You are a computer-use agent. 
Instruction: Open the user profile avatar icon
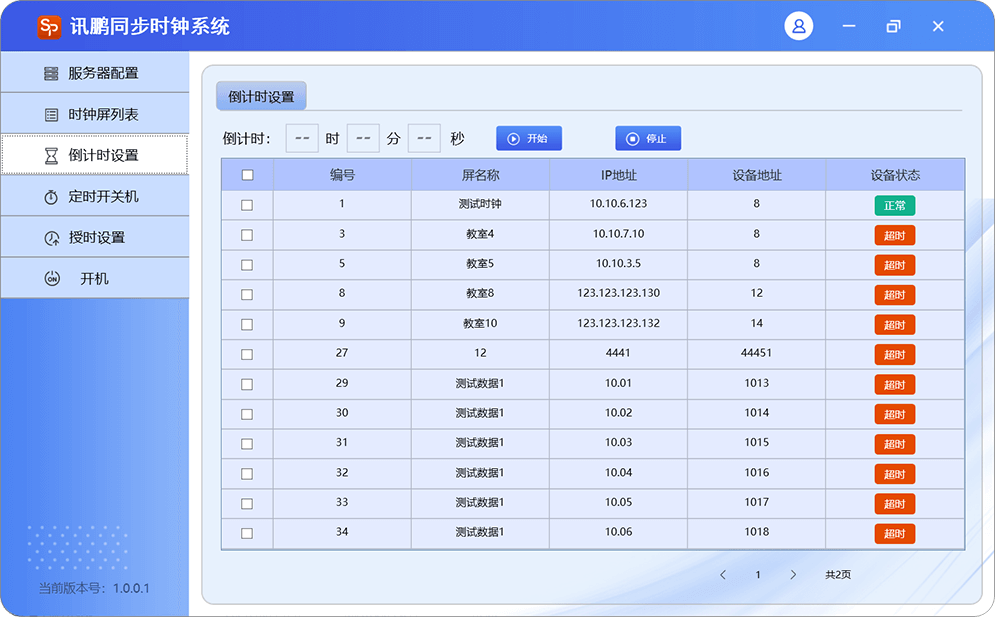coord(798,26)
